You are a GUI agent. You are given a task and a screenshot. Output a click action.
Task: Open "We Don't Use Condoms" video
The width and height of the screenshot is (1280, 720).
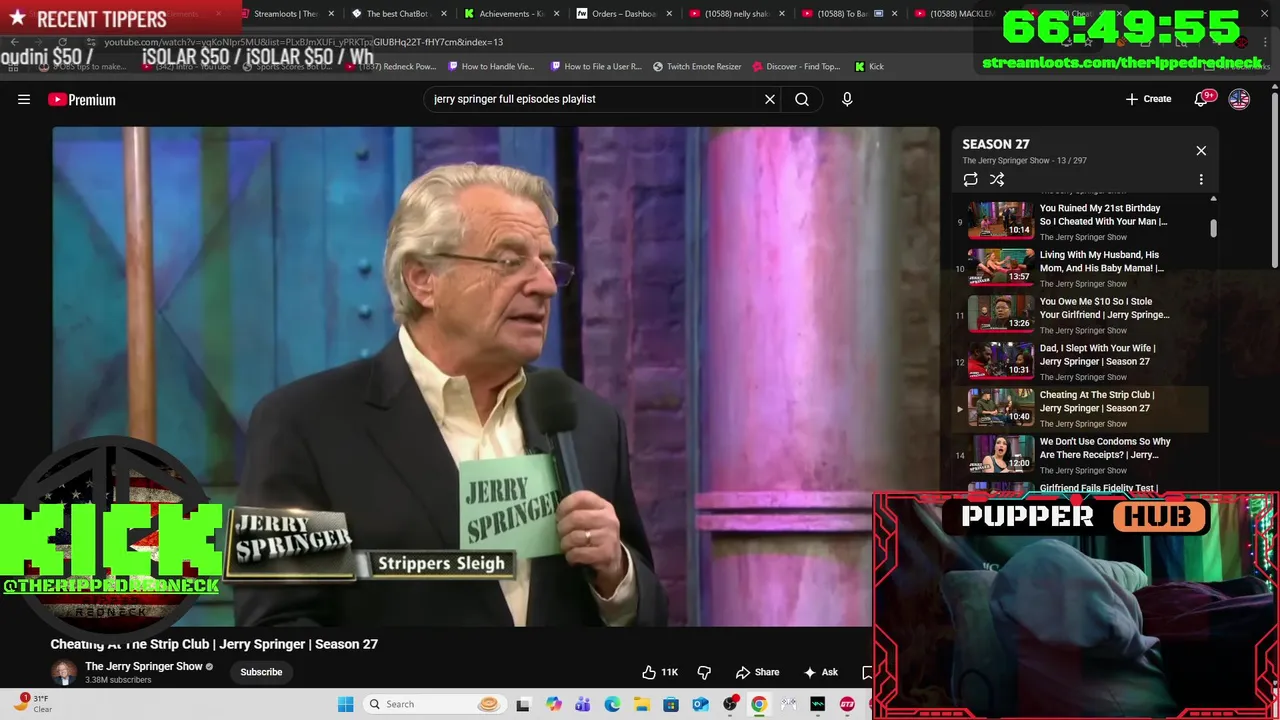click(1081, 454)
